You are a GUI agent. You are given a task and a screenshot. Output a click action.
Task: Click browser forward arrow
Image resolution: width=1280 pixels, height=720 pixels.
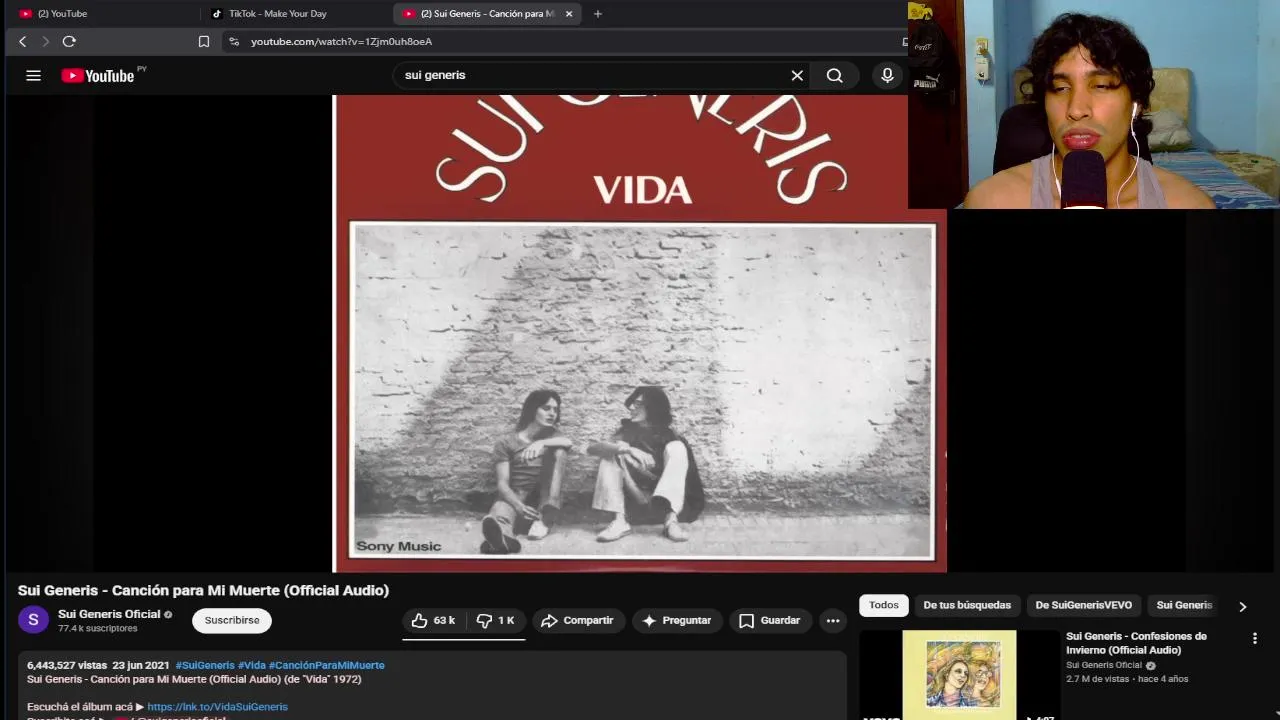pos(45,41)
